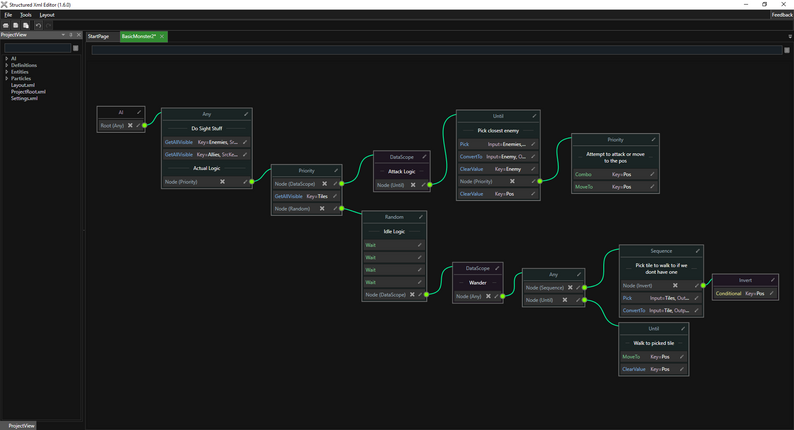Edit the ClearValue Key=Pos pencil in Walk to picked tile

tap(682, 369)
